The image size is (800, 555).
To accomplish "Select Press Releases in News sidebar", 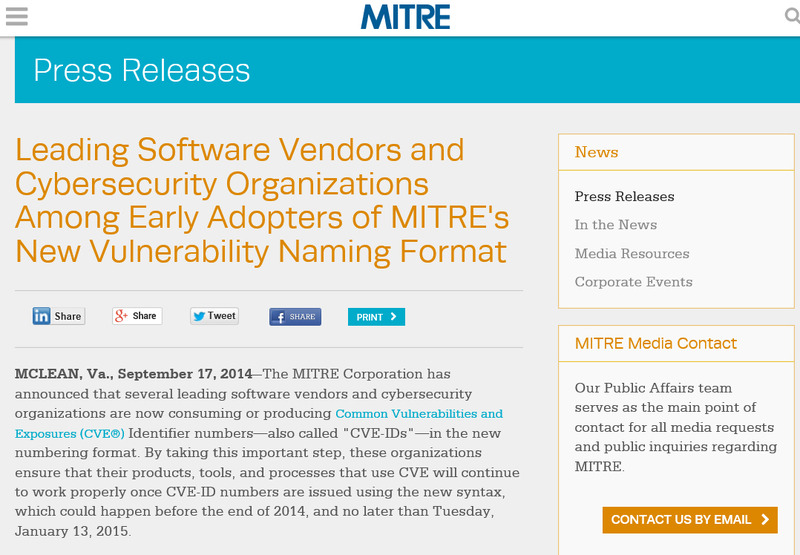I will pos(624,197).
